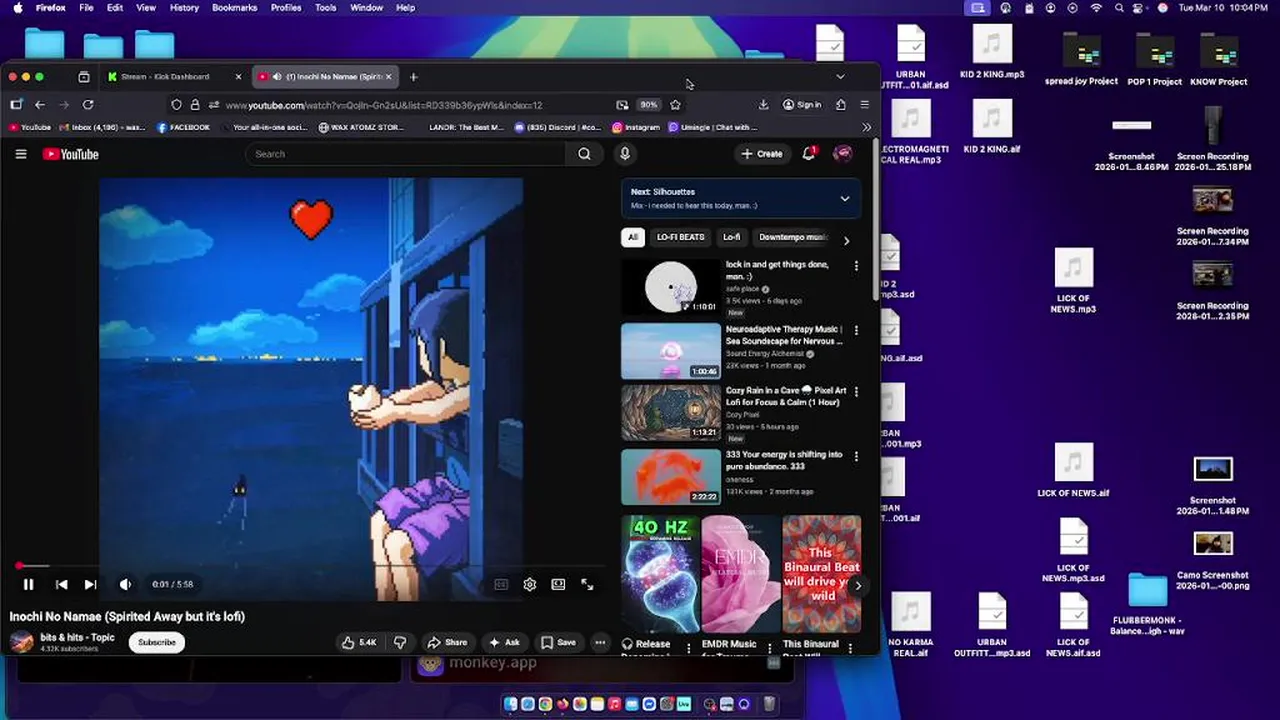
Task: Go to the YouTube home logo
Action: coord(70,154)
